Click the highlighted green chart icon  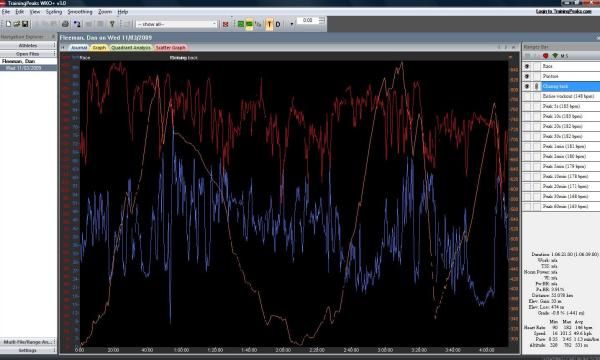[x=249, y=24]
